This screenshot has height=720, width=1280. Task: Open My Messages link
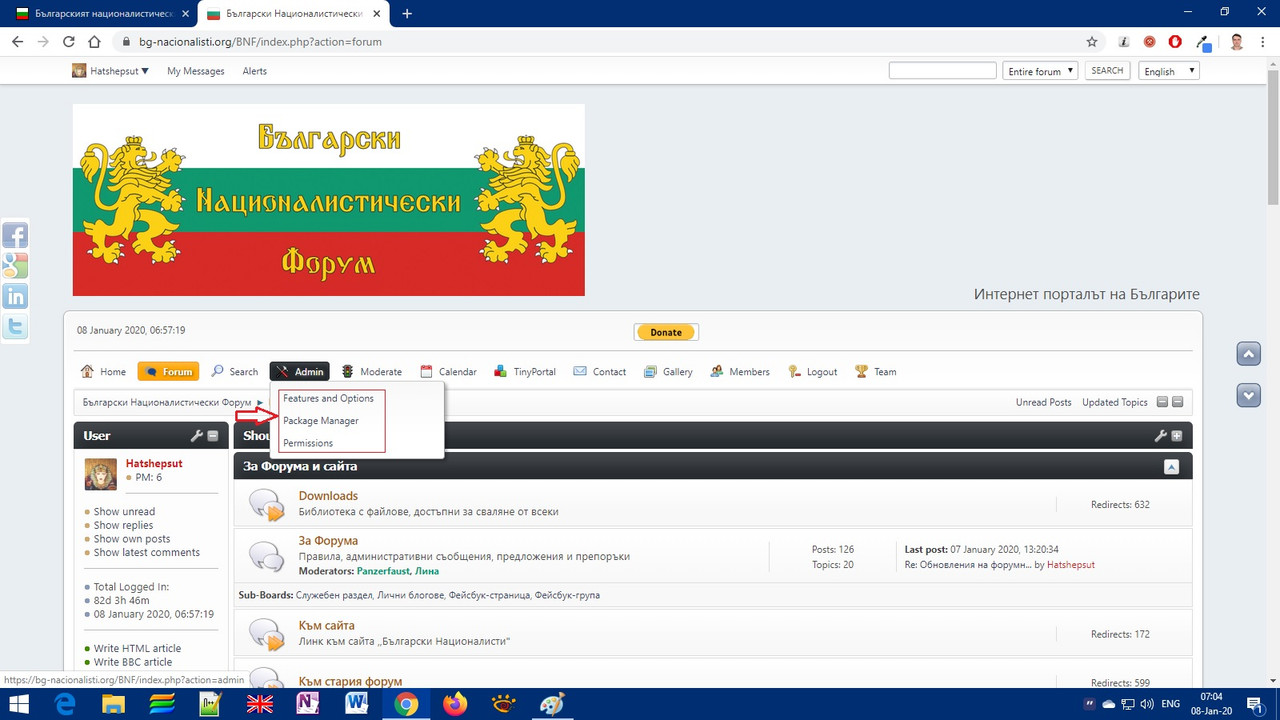[196, 71]
